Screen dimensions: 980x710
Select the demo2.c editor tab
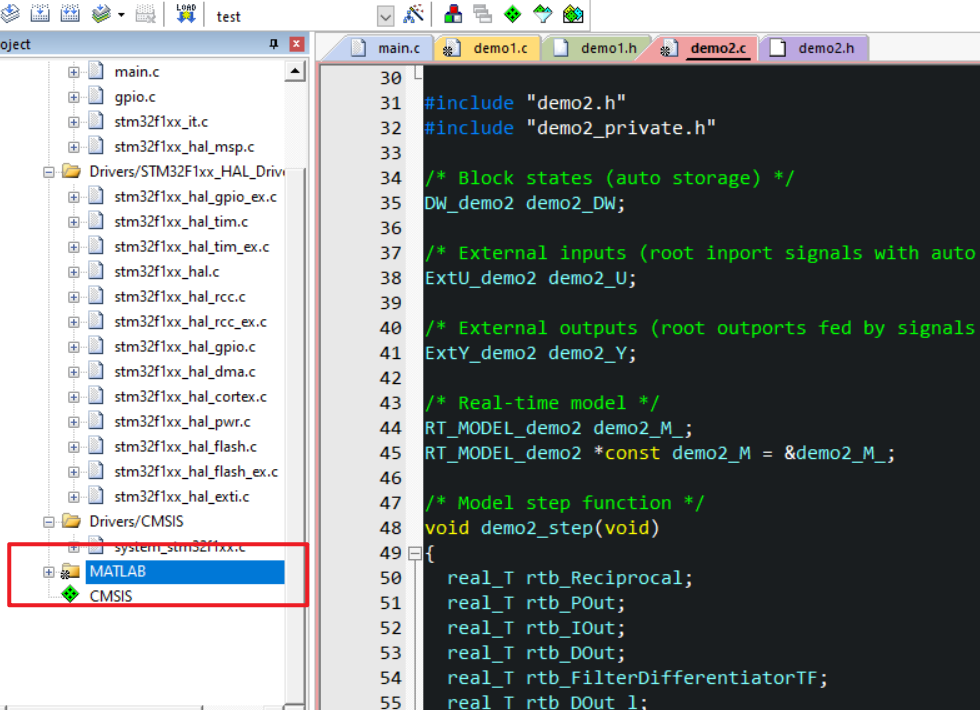[706, 48]
